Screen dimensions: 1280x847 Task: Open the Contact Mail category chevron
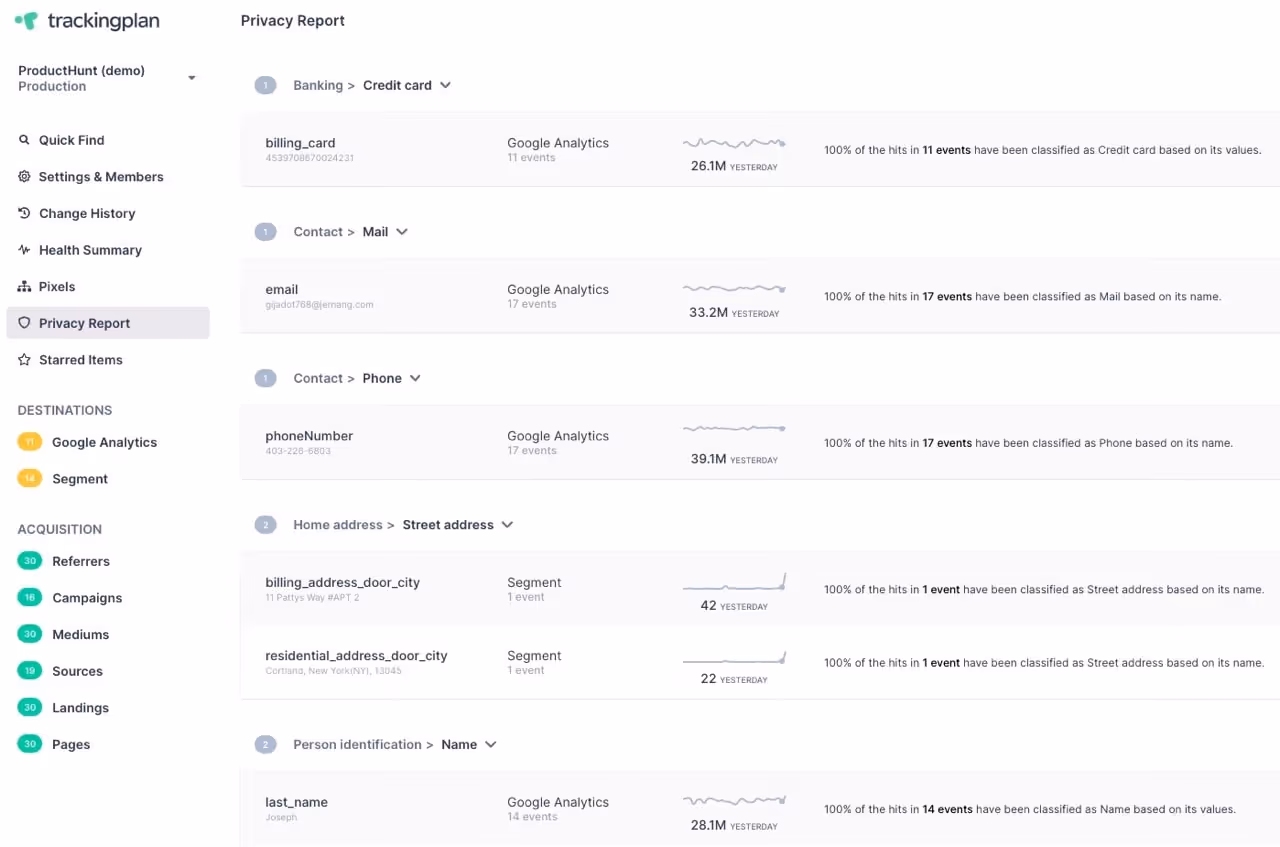[401, 231]
